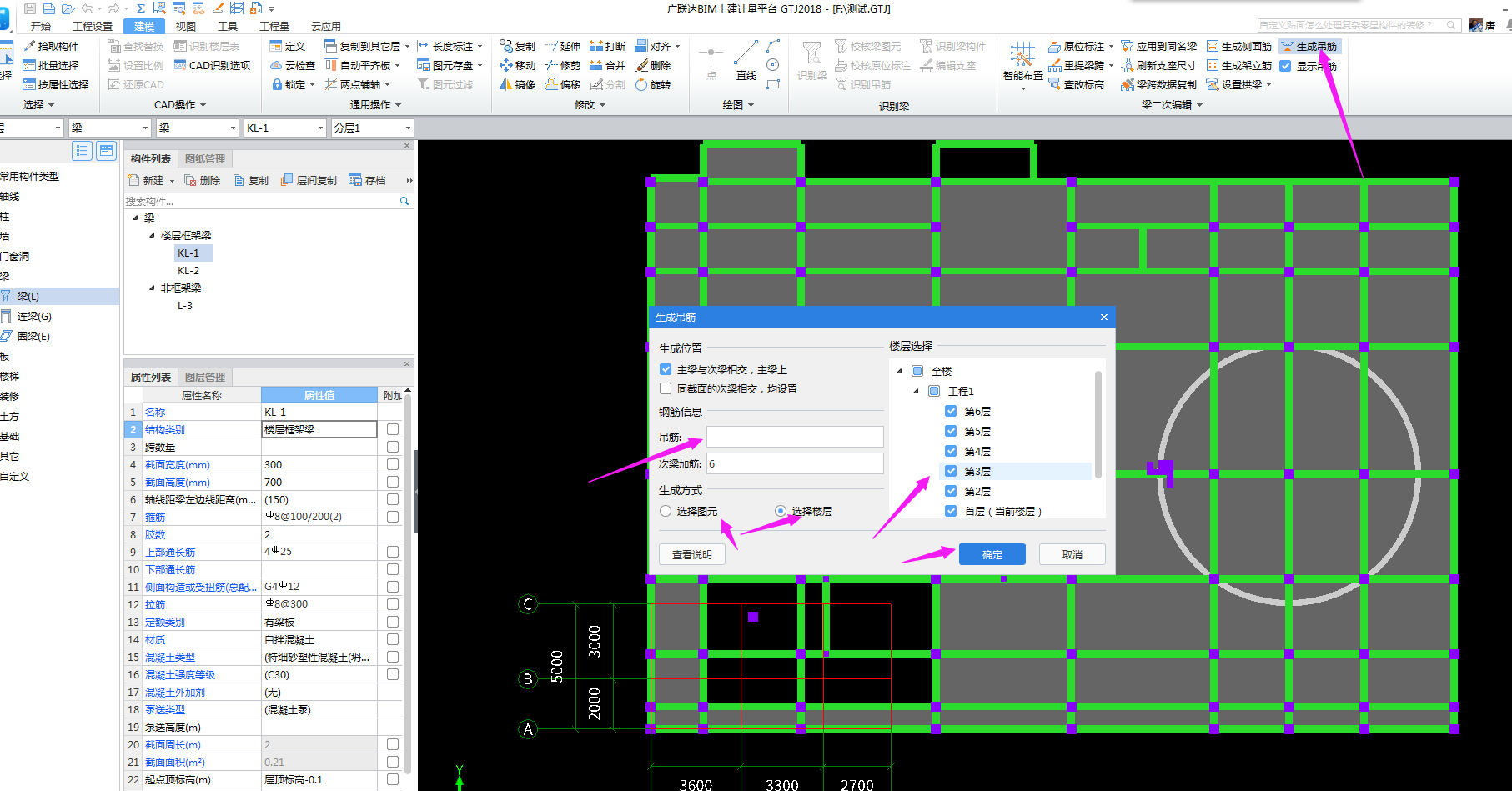The height and width of the screenshot is (791, 1512).
Task: Tick the 附加 checkbox for 结构类别 row
Action: pyautogui.click(x=393, y=429)
